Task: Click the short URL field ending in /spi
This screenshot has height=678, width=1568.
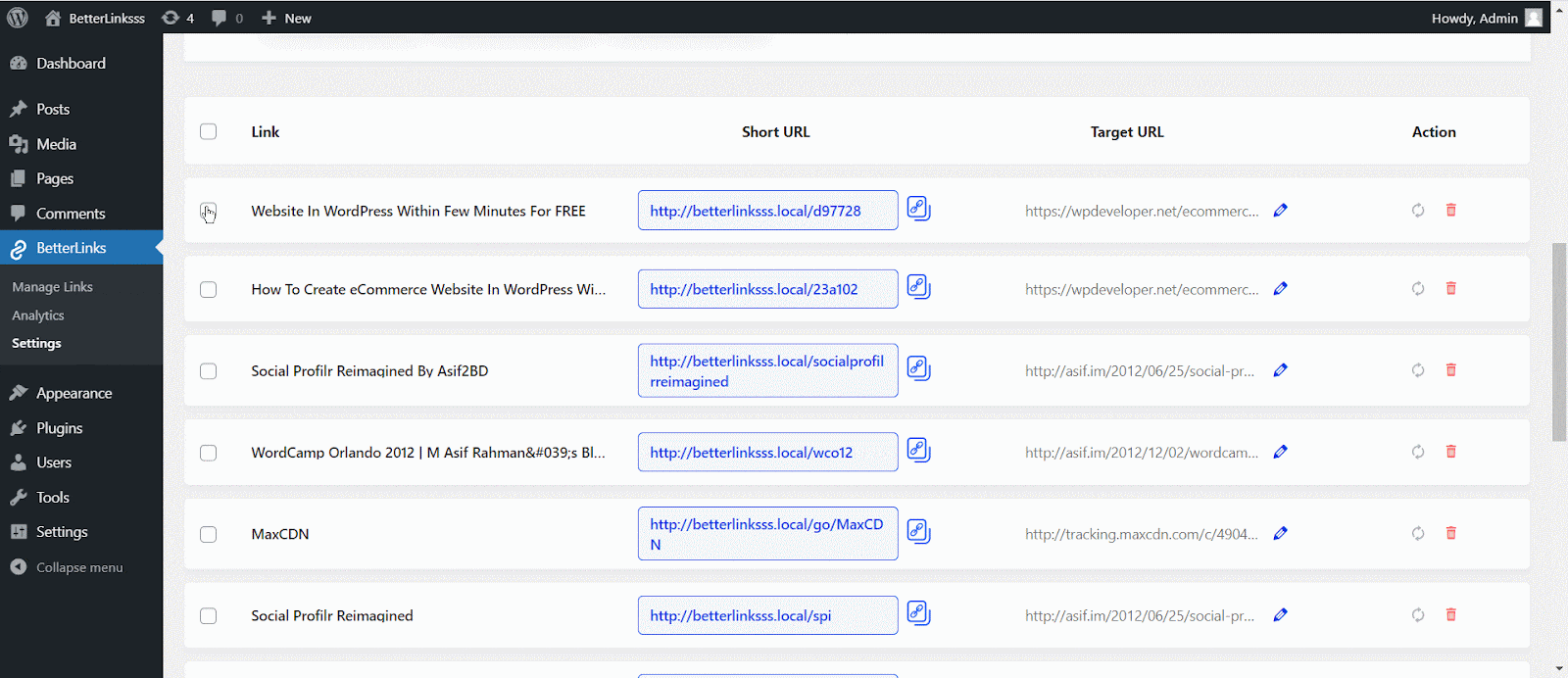Action: (x=767, y=615)
